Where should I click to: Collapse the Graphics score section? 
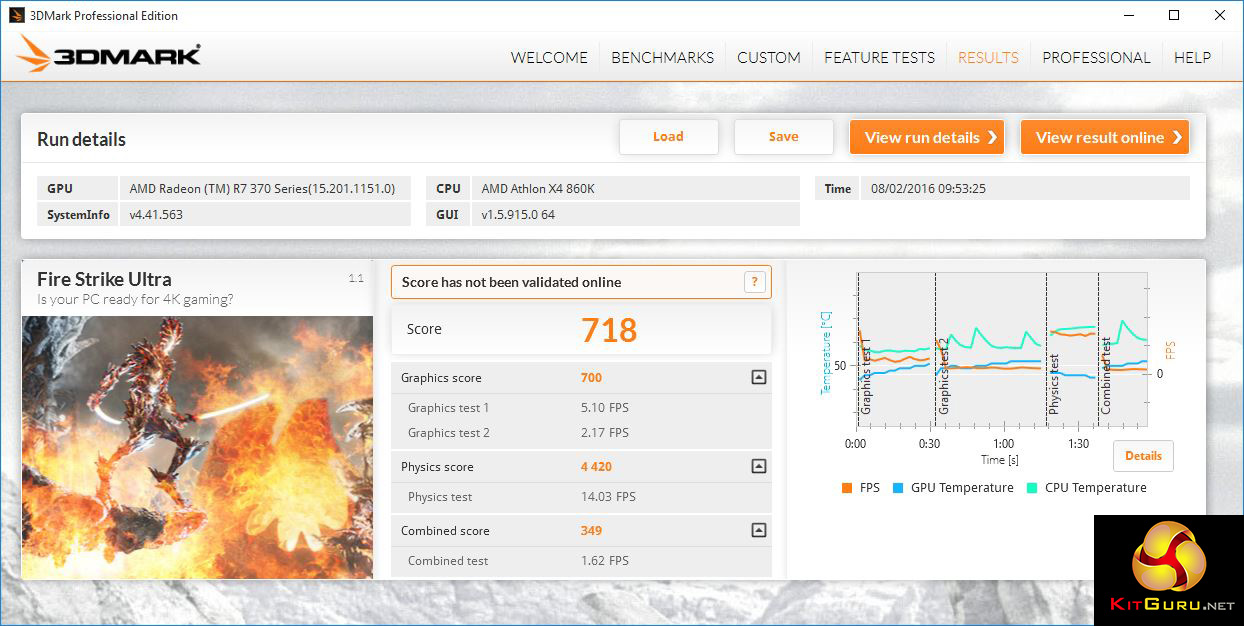[x=758, y=378]
